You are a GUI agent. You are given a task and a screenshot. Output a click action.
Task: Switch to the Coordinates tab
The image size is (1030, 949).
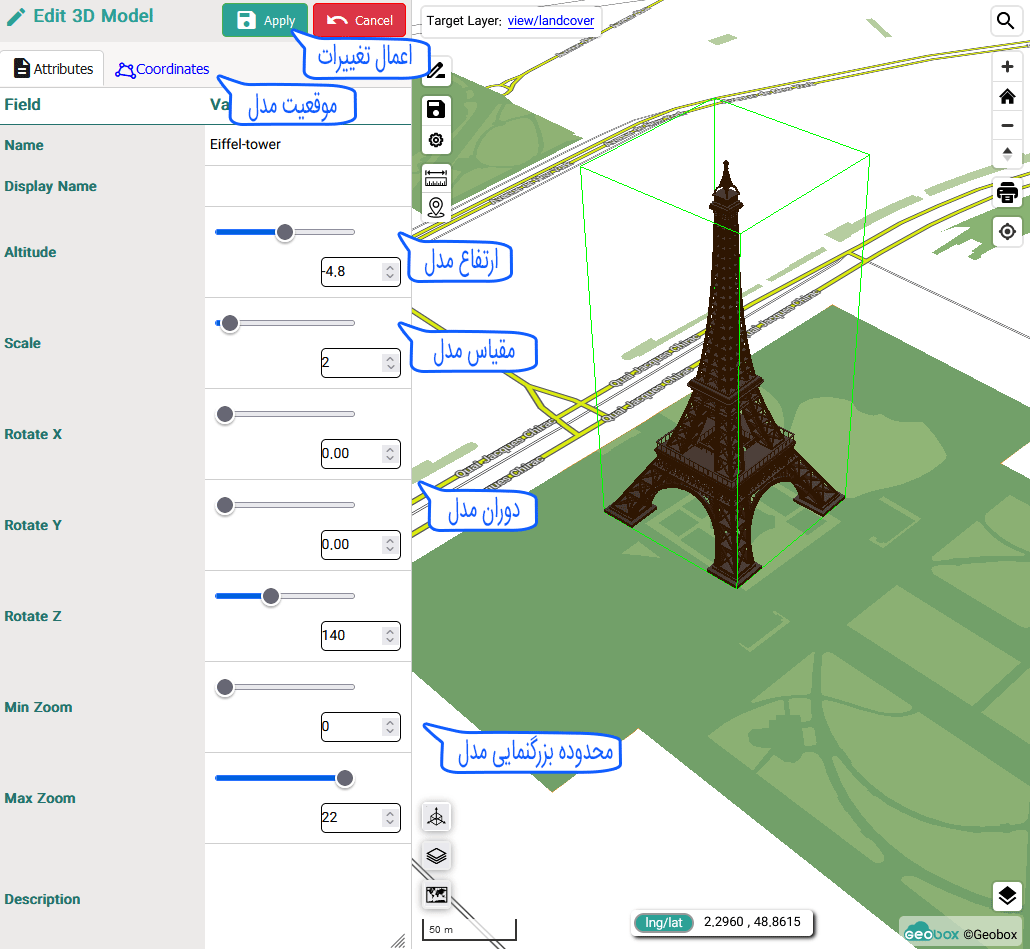[x=162, y=69]
